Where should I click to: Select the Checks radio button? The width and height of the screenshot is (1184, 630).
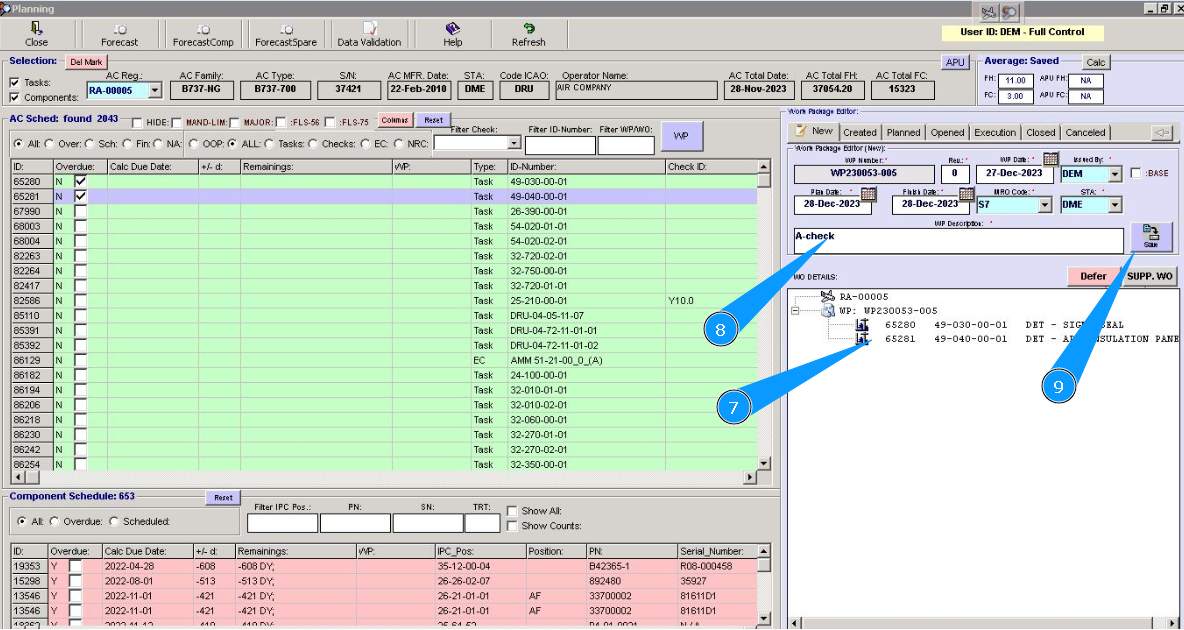tap(312, 143)
